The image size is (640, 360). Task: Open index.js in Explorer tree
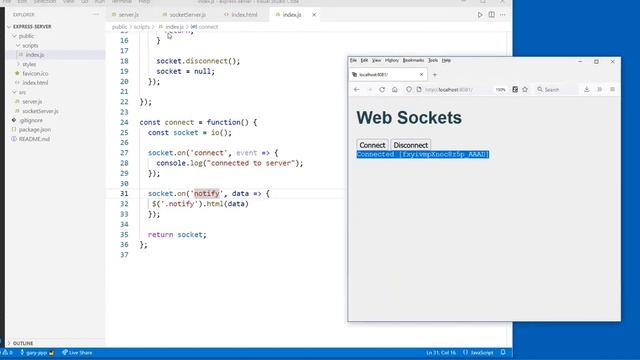(35, 55)
